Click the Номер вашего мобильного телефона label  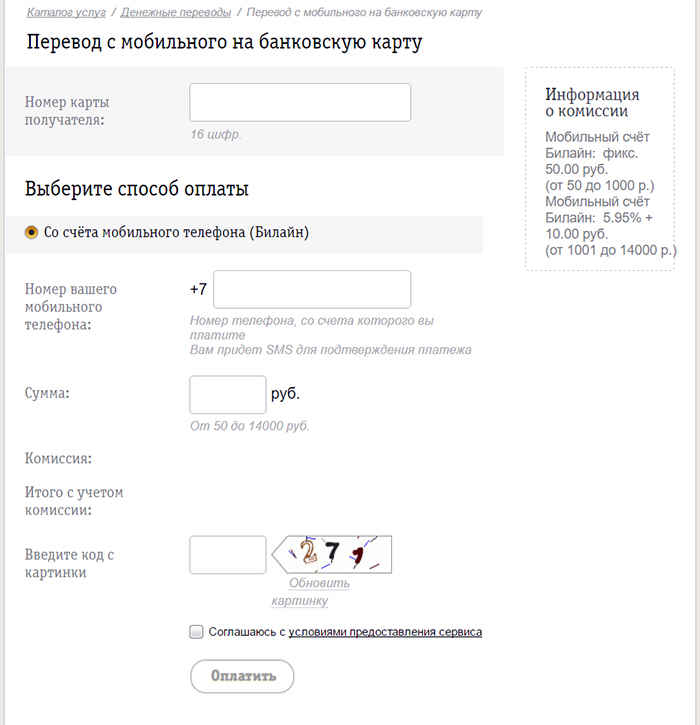pos(71,307)
